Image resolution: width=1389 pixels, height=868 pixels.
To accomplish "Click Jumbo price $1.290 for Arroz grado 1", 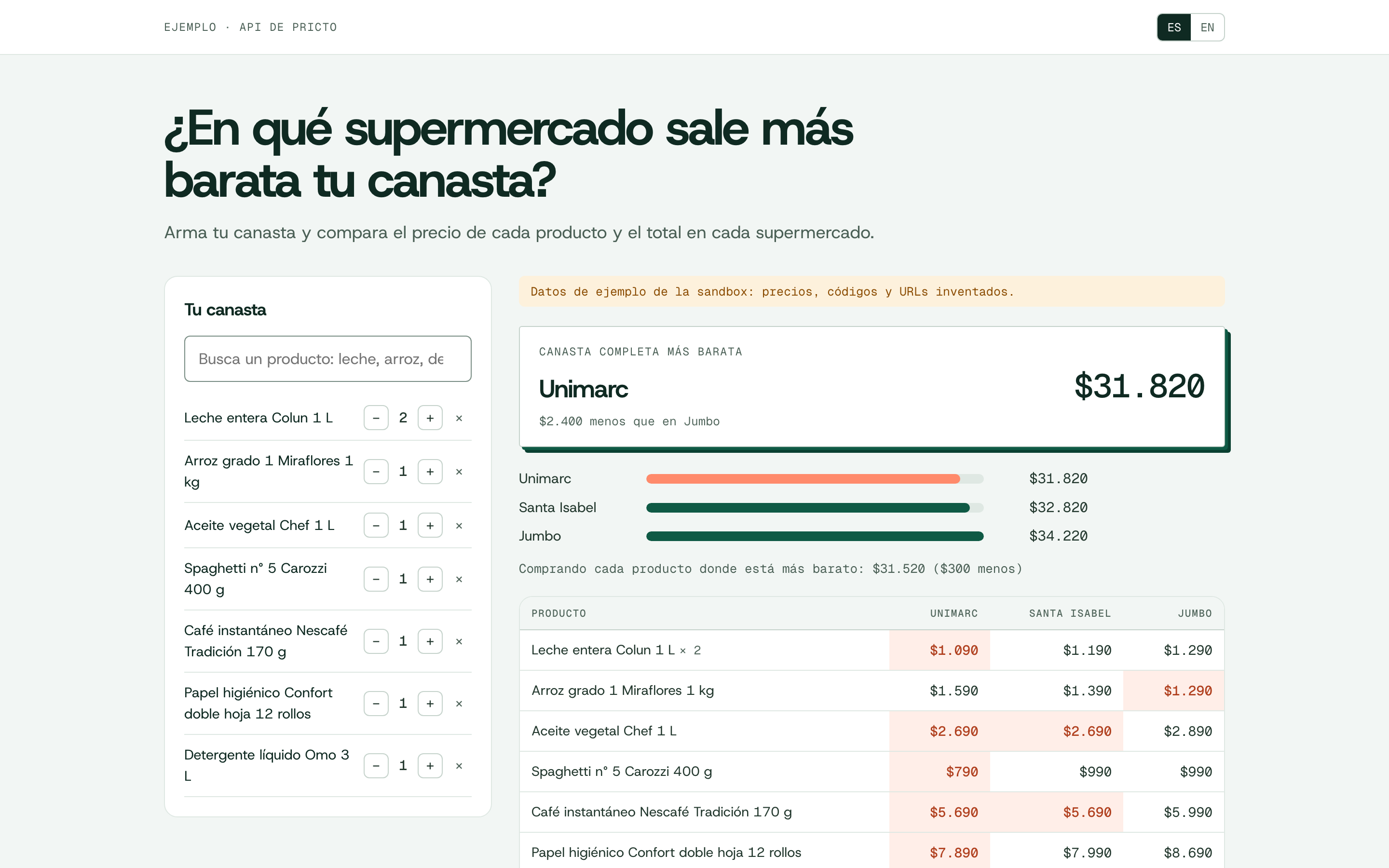I will pos(1187,691).
